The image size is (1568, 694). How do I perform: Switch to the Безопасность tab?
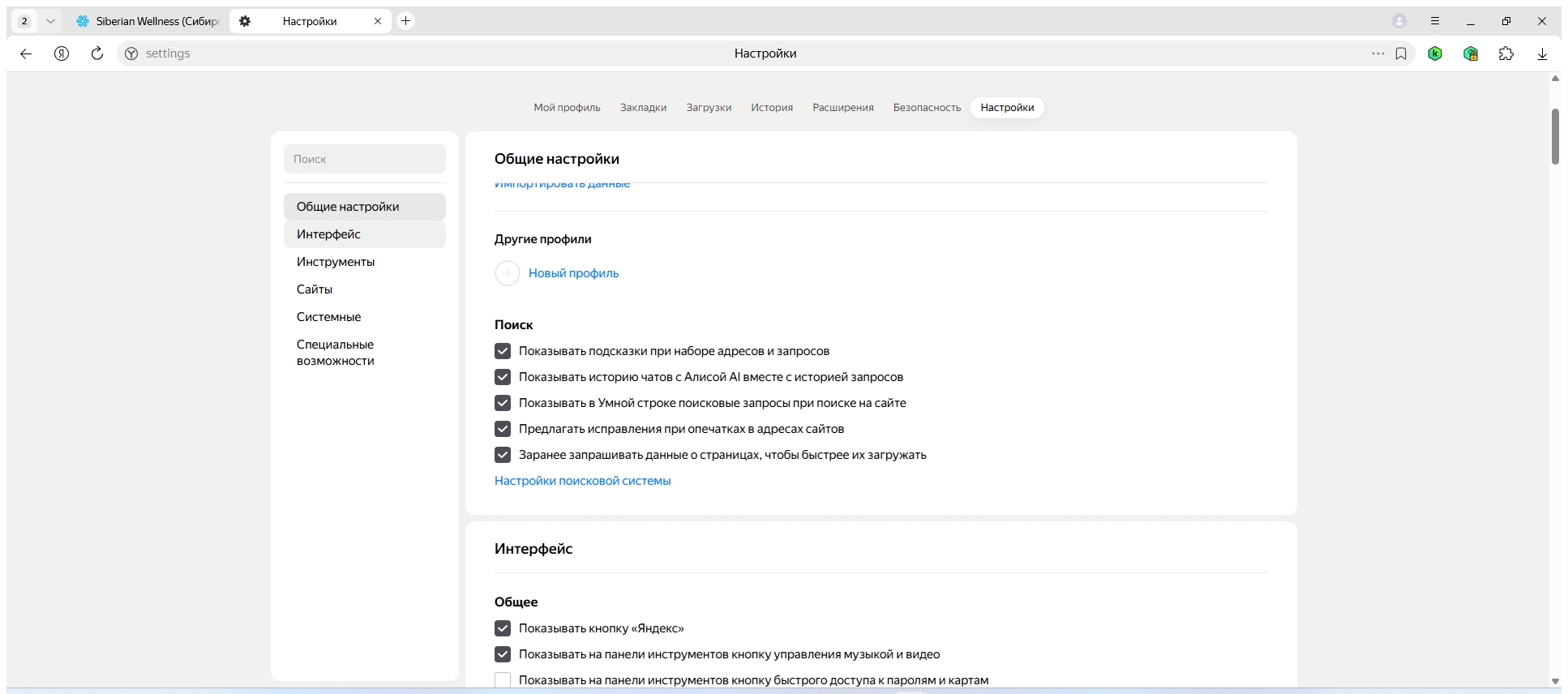[x=927, y=108]
